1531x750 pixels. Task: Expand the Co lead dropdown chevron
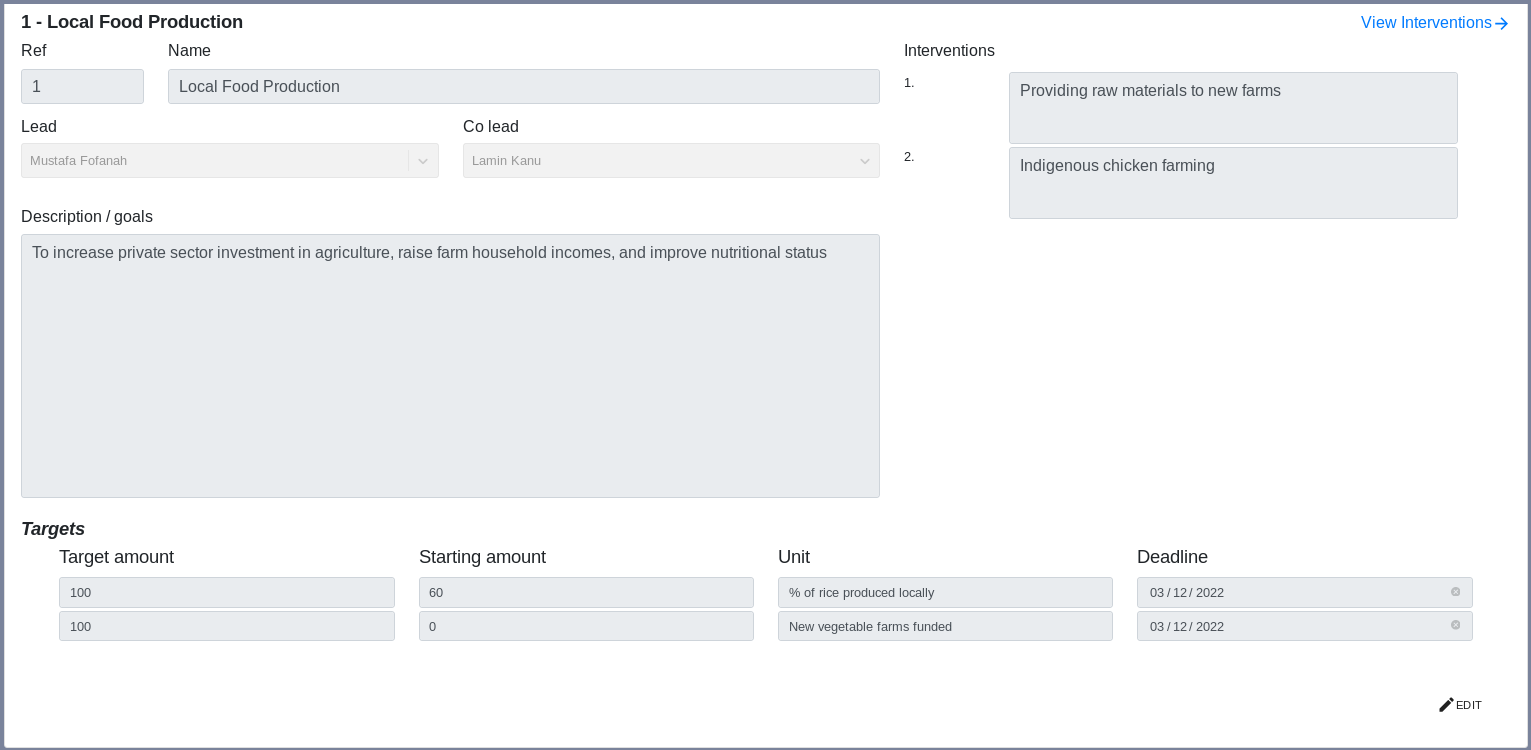[x=865, y=161]
